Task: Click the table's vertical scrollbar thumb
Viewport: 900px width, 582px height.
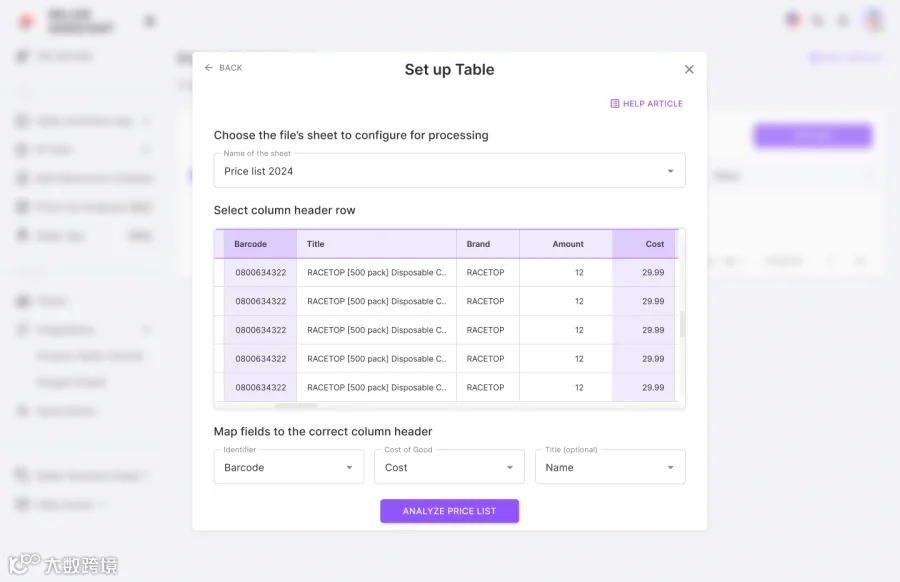Action: [x=682, y=324]
